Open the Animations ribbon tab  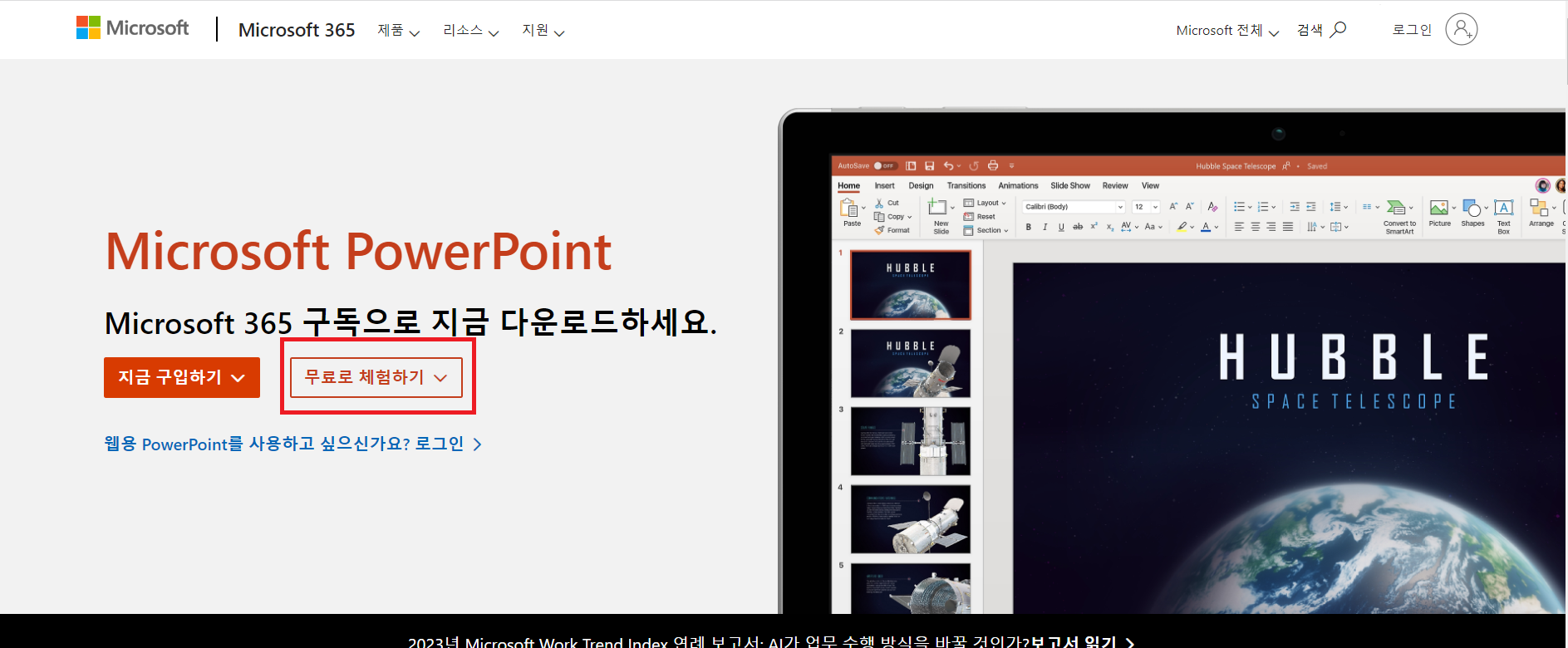(x=1018, y=186)
